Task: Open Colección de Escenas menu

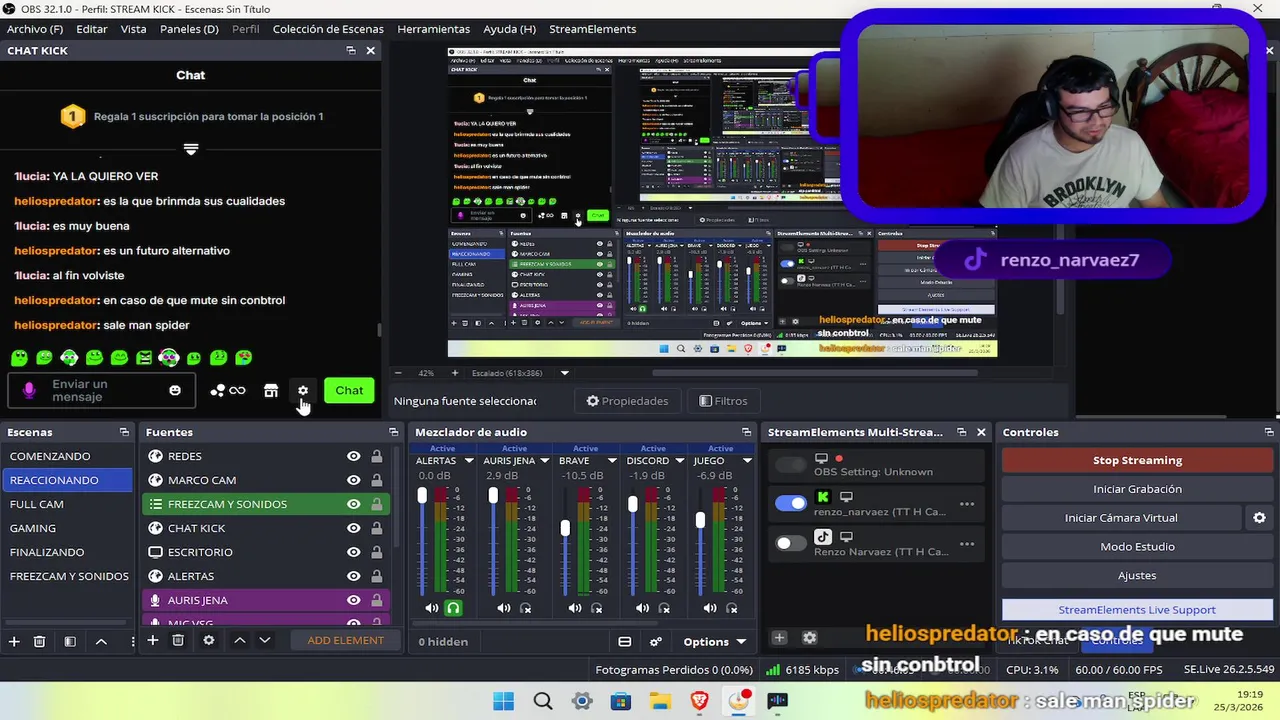Action: (x=328, y=29)
